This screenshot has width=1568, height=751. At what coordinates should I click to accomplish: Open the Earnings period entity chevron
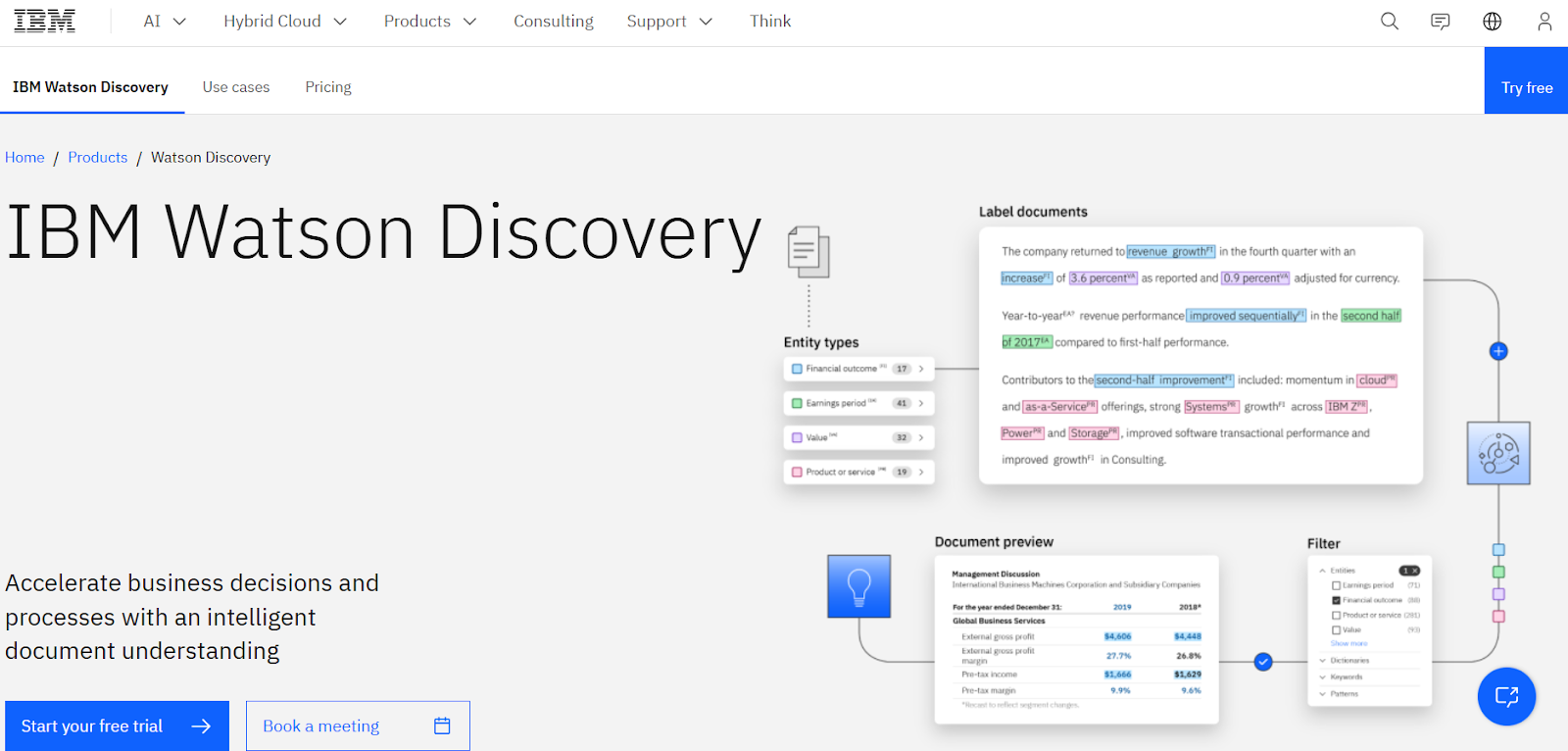pyautogui.click(x=921, y=403)
